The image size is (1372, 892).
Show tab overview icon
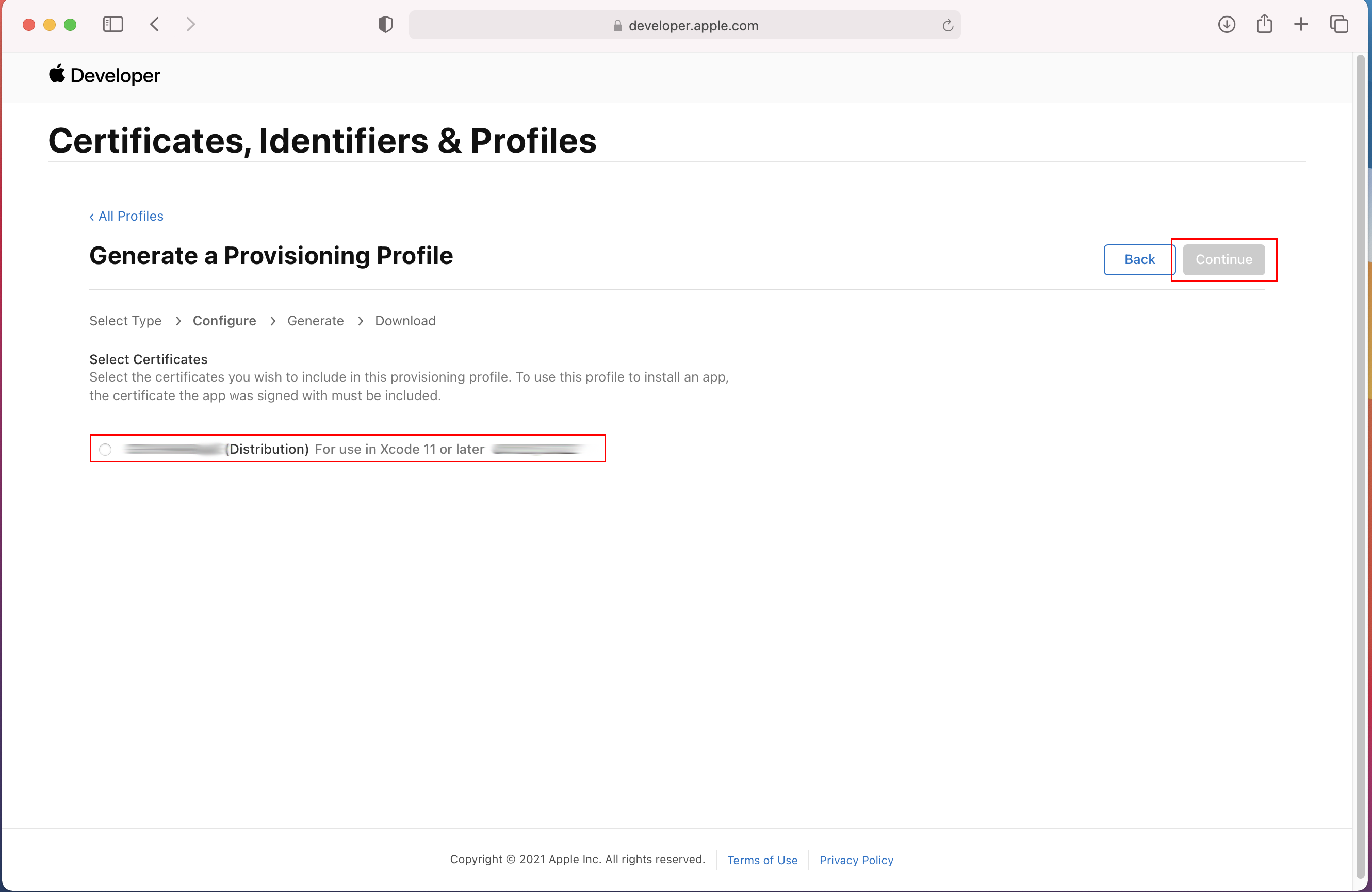[x=1339, y=24]
